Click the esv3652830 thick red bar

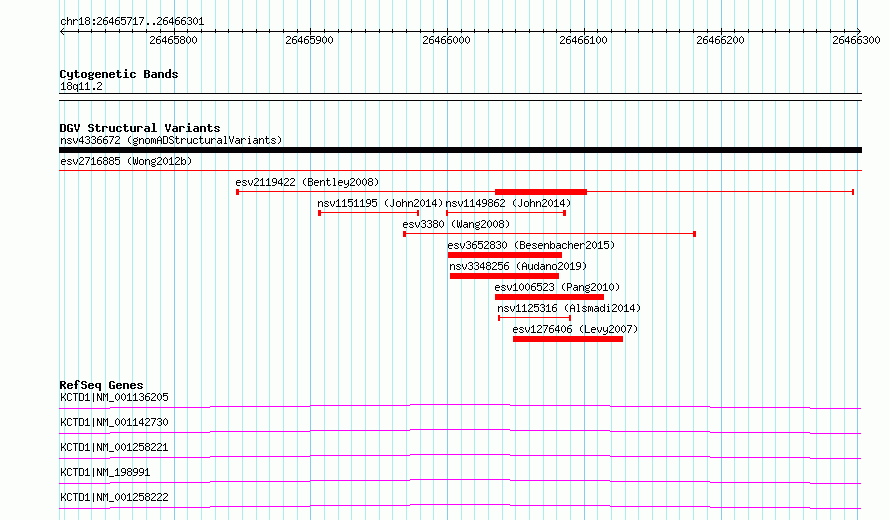505,255
